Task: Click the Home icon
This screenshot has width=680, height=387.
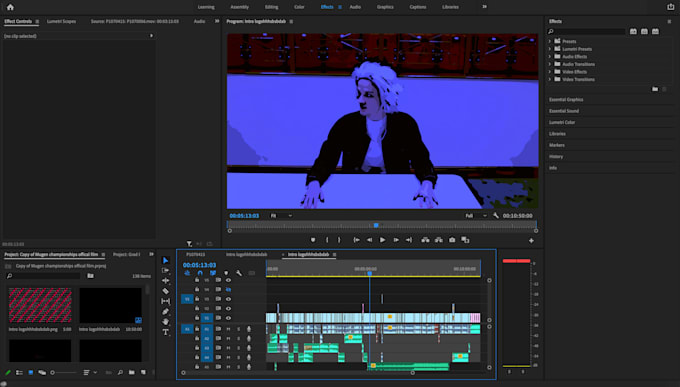Action: click(10, 7)
